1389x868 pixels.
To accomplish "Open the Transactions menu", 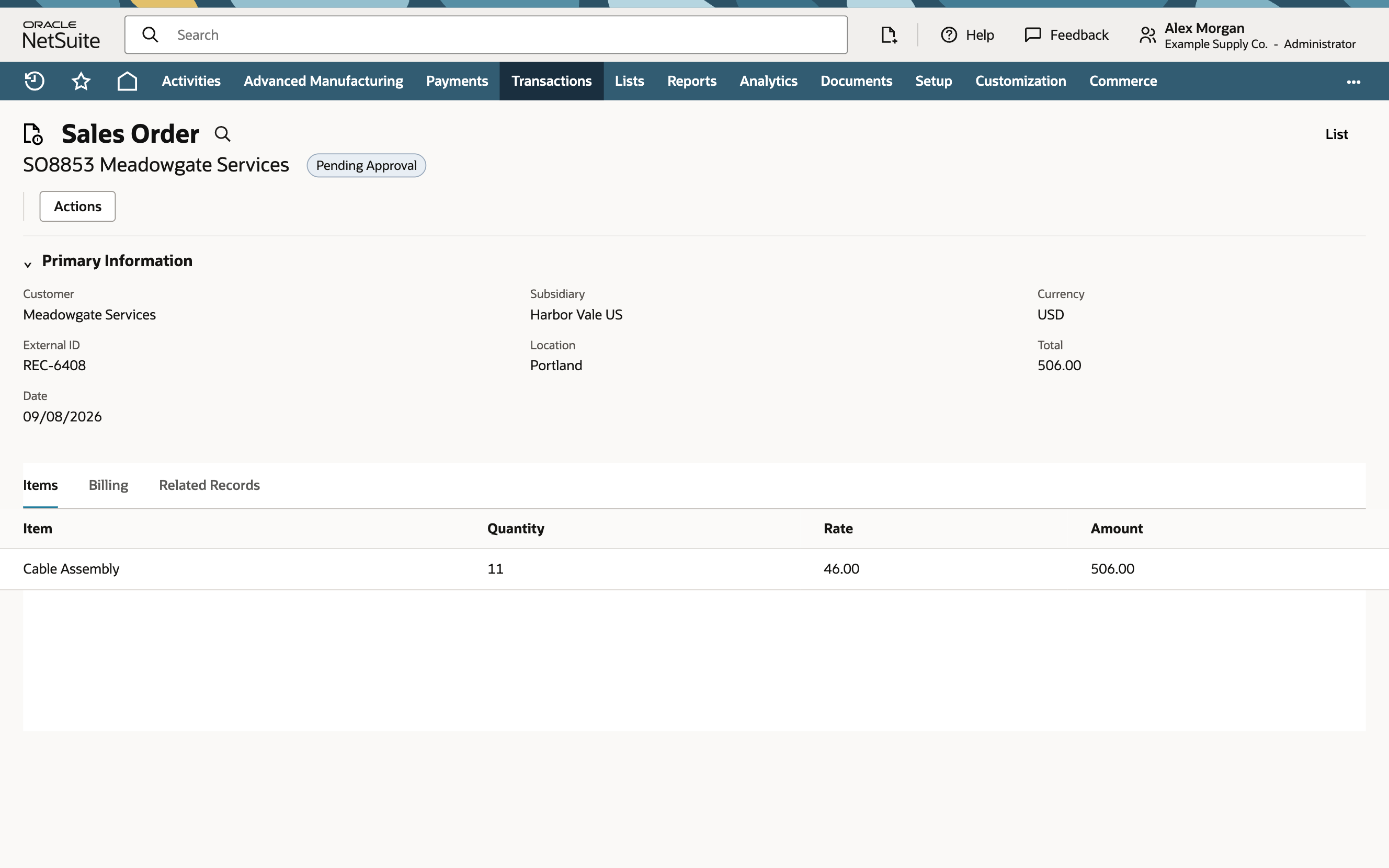I will 551,81.
